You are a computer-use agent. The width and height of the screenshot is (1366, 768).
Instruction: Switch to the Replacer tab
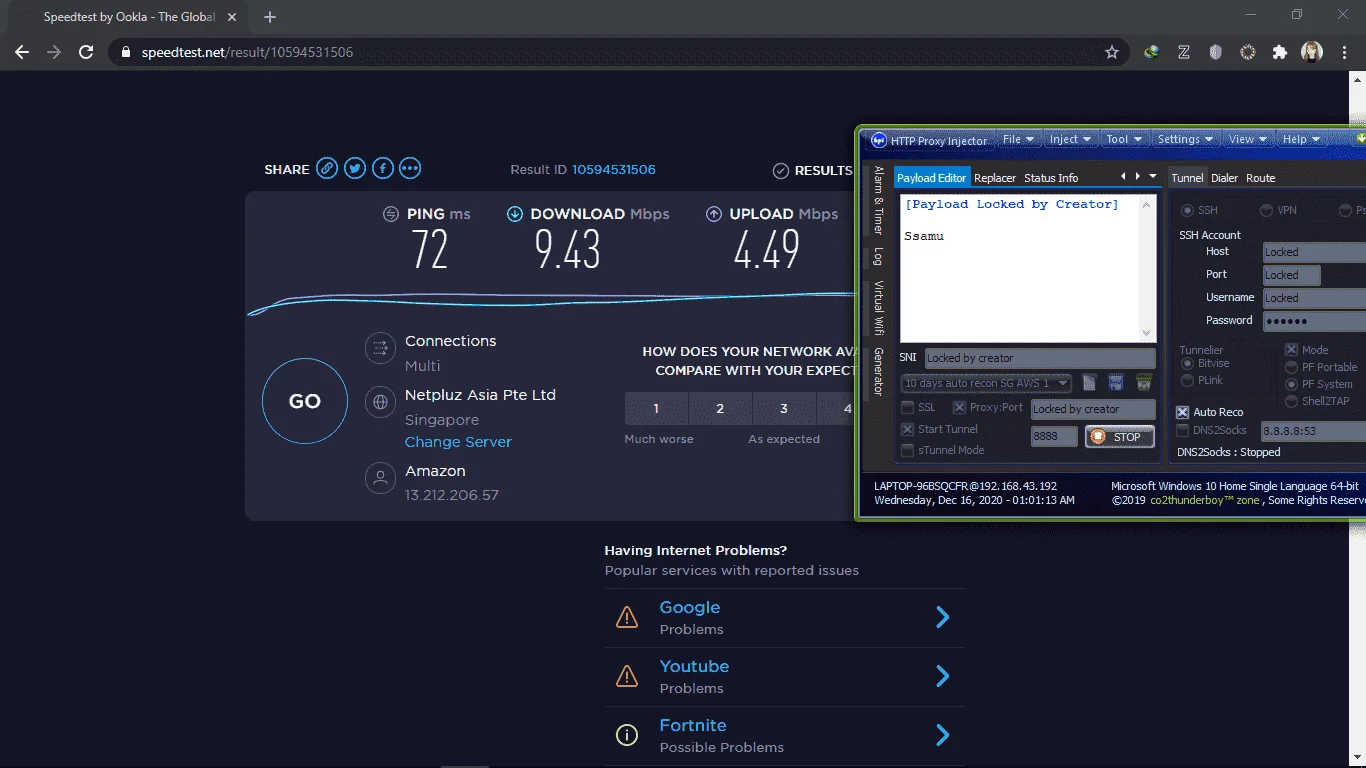[x=995, y=178]
